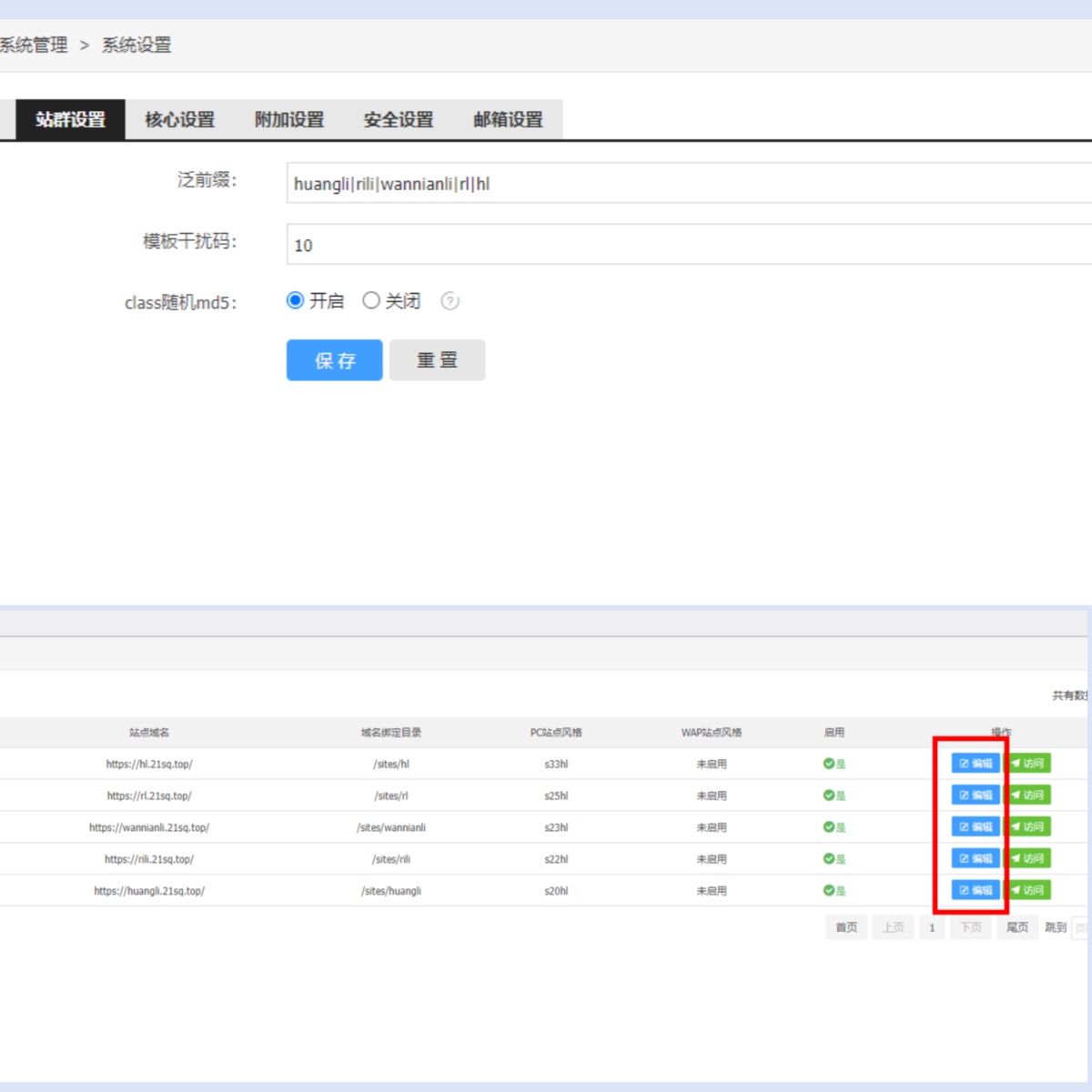The image size is (1092, 1092).
Task: Click 访问 to visit rili.21sq.top
Action: point(1028,858)
